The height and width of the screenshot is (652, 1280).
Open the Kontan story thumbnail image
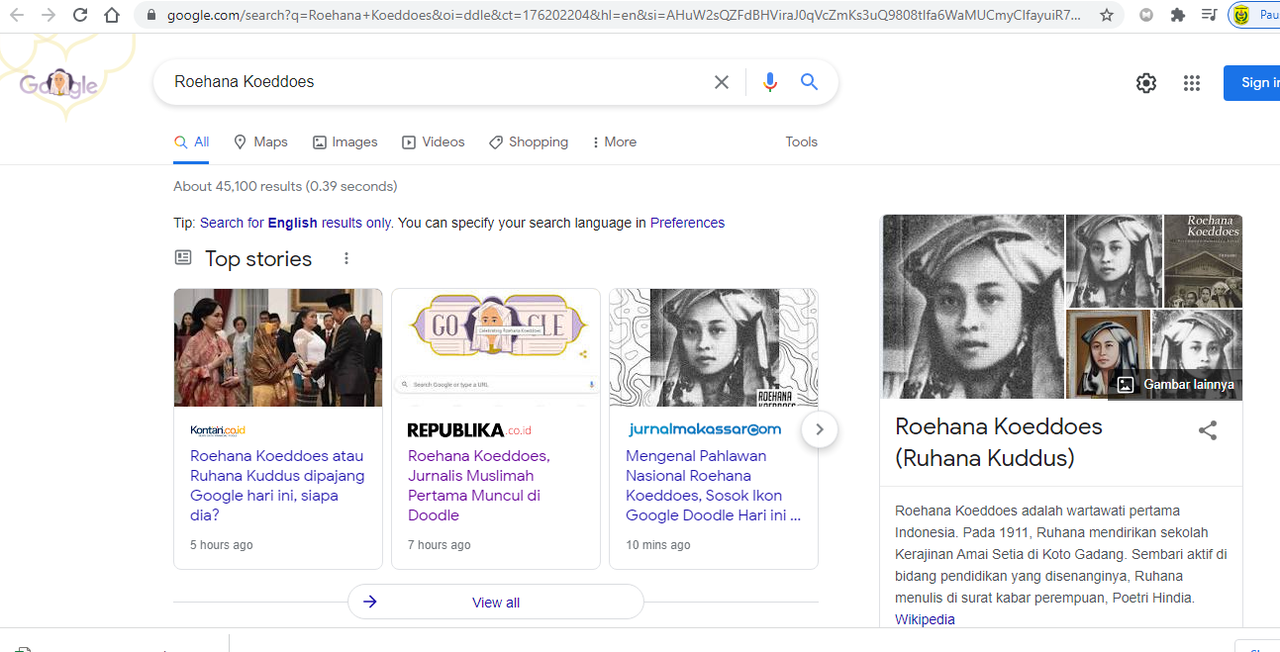coord(278,348)
